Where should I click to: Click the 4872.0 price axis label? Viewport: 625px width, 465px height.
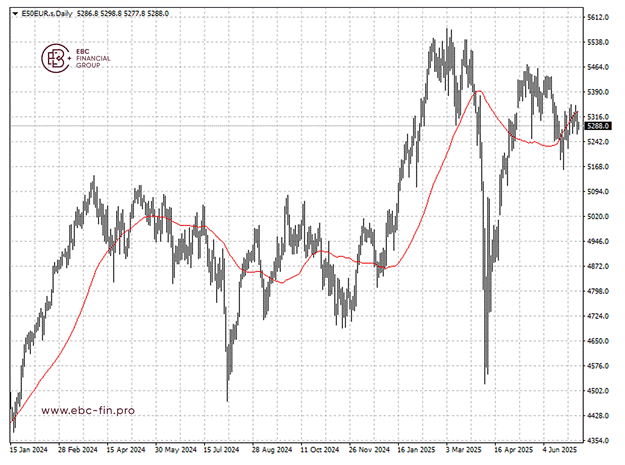tap(598, 266)
